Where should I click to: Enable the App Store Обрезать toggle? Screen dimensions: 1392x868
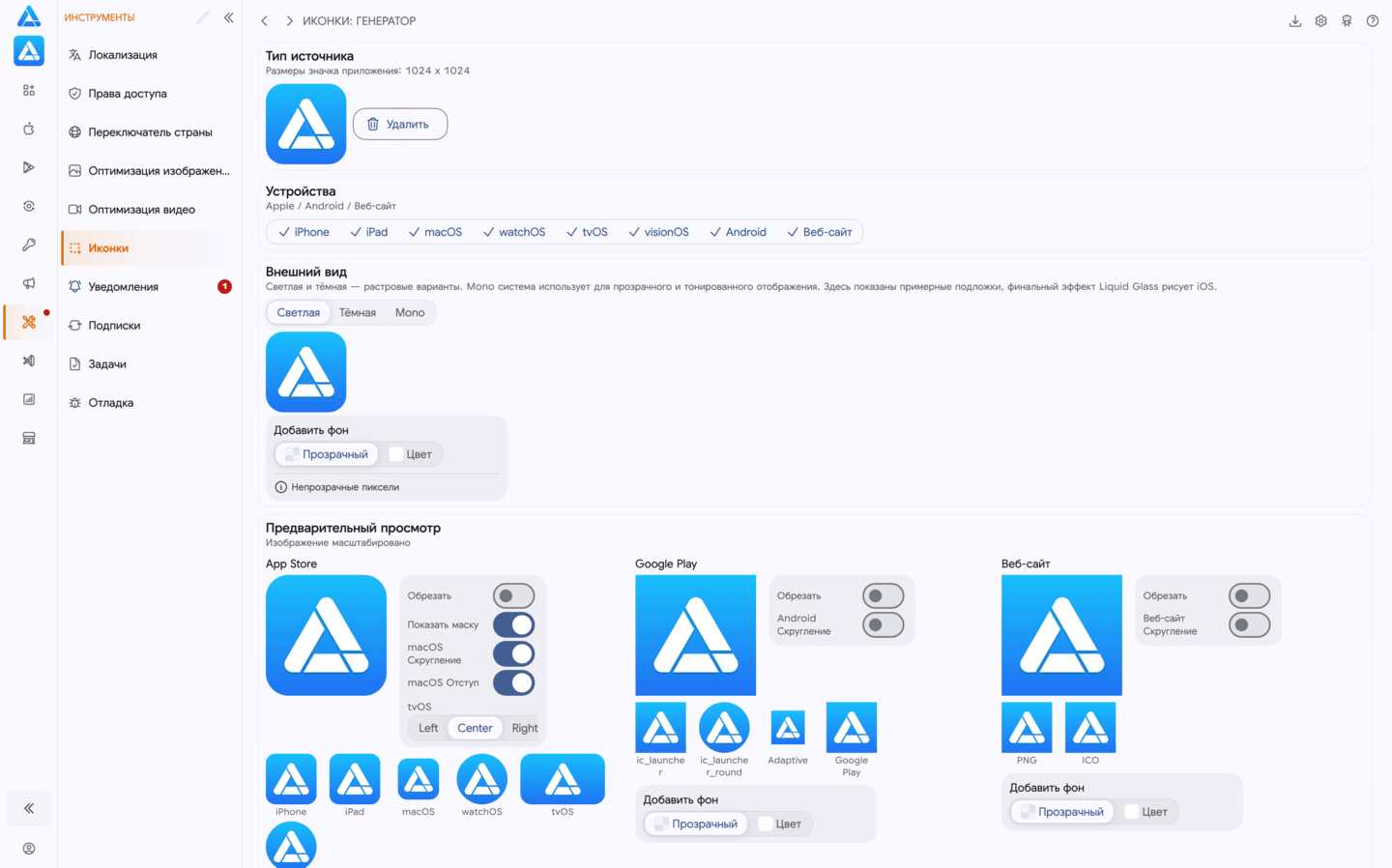[x=513, y=595]
